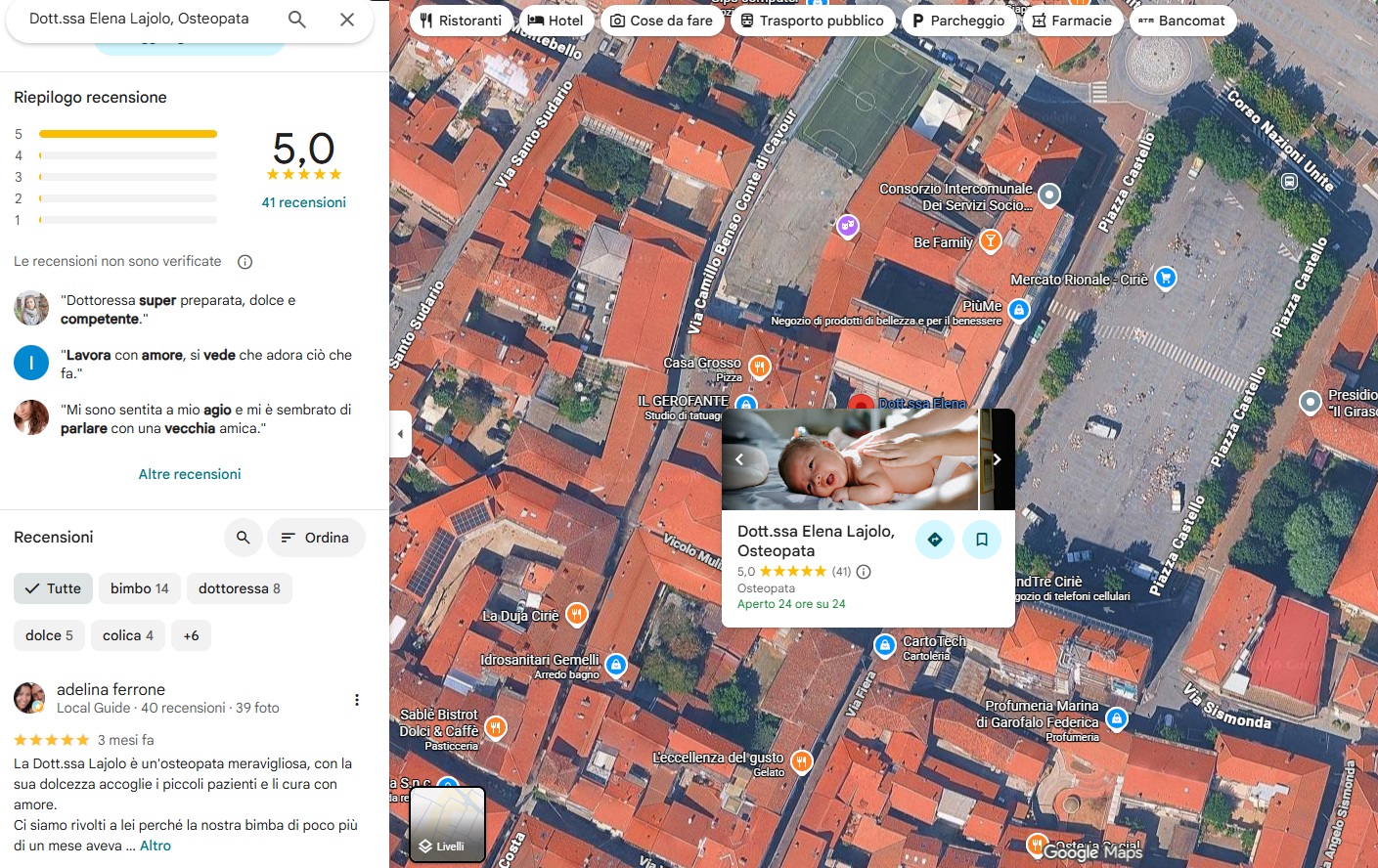
Task: Select the Idrosanitari Gemelli shop pin
Action: point(616,665)
